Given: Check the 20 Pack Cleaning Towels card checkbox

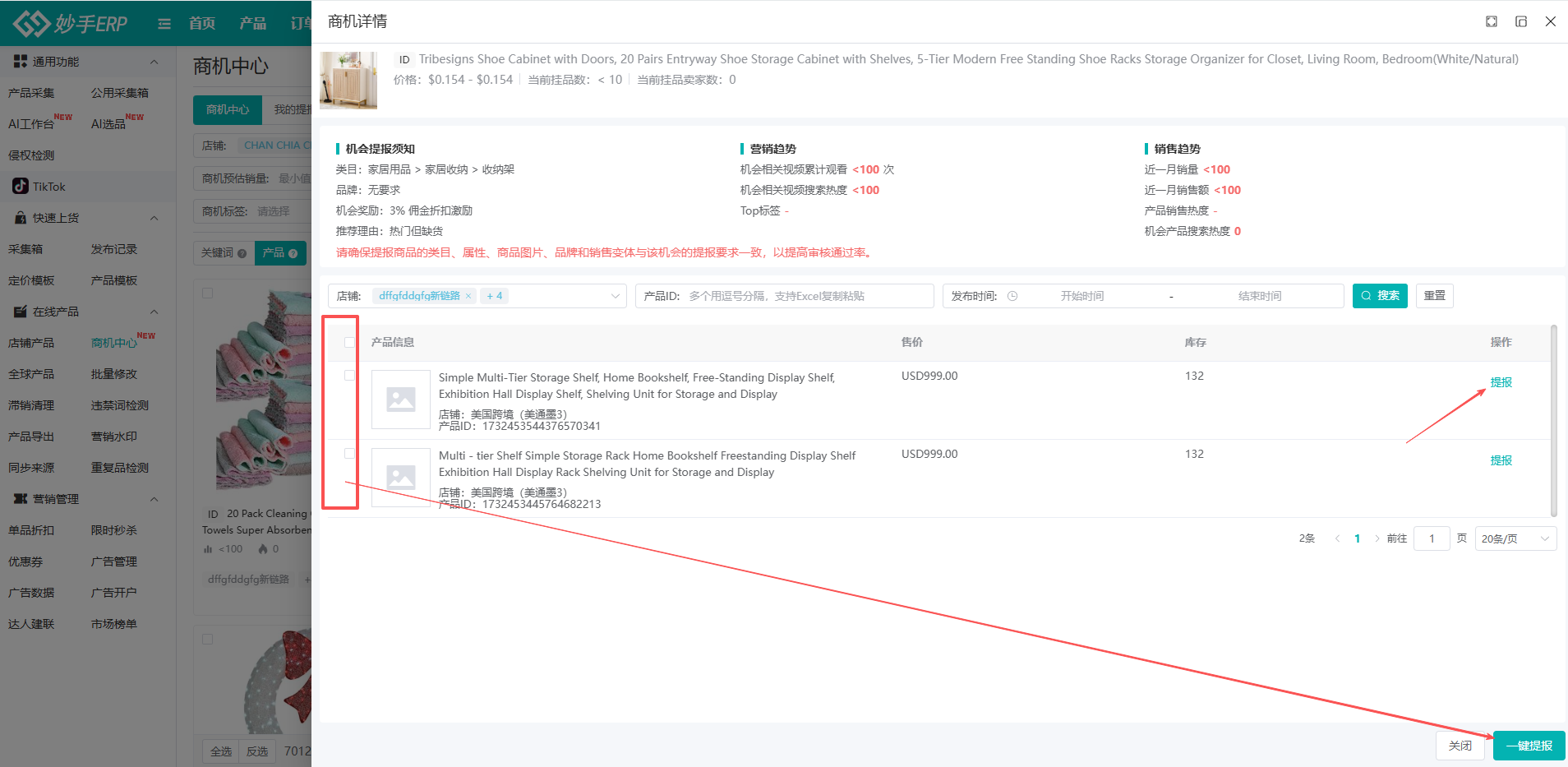Looking at the screenshot, I should tap(208, 293).
